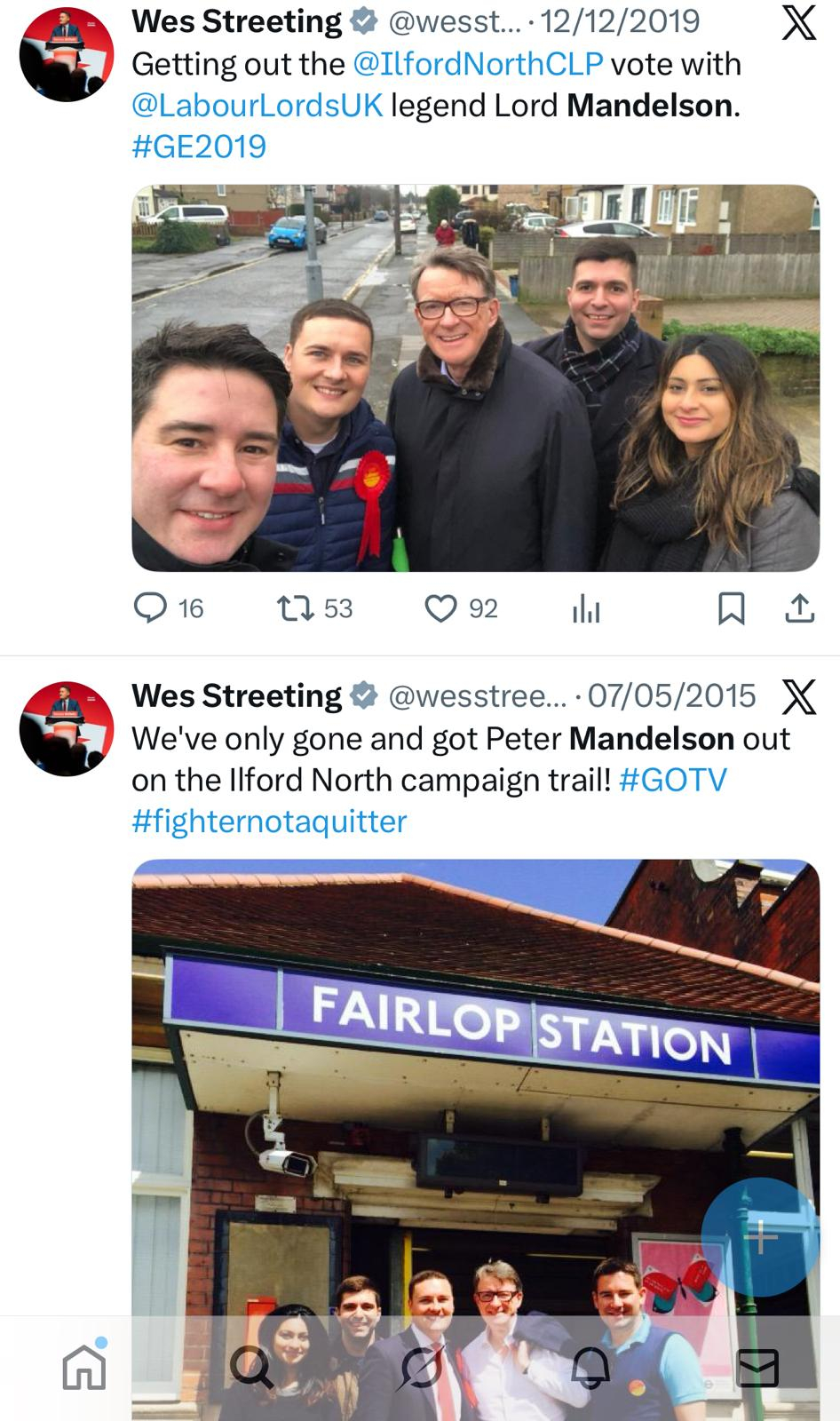Image resolution: width=840 pixels, height=1421 pixels.
Task: Open the Search tab
Action: tap(253, 1368)
